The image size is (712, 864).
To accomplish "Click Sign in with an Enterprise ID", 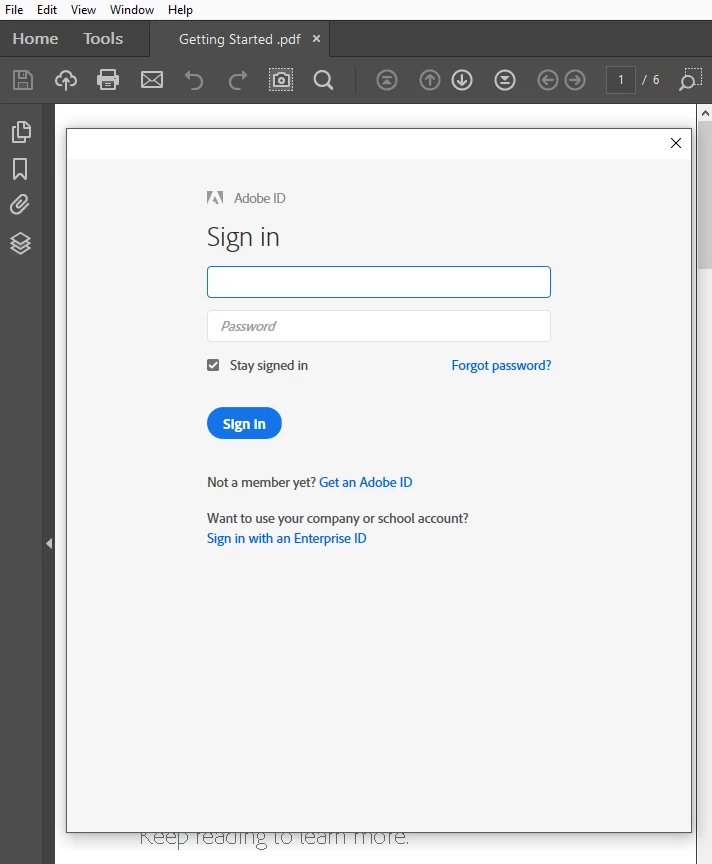I will 287,538.
